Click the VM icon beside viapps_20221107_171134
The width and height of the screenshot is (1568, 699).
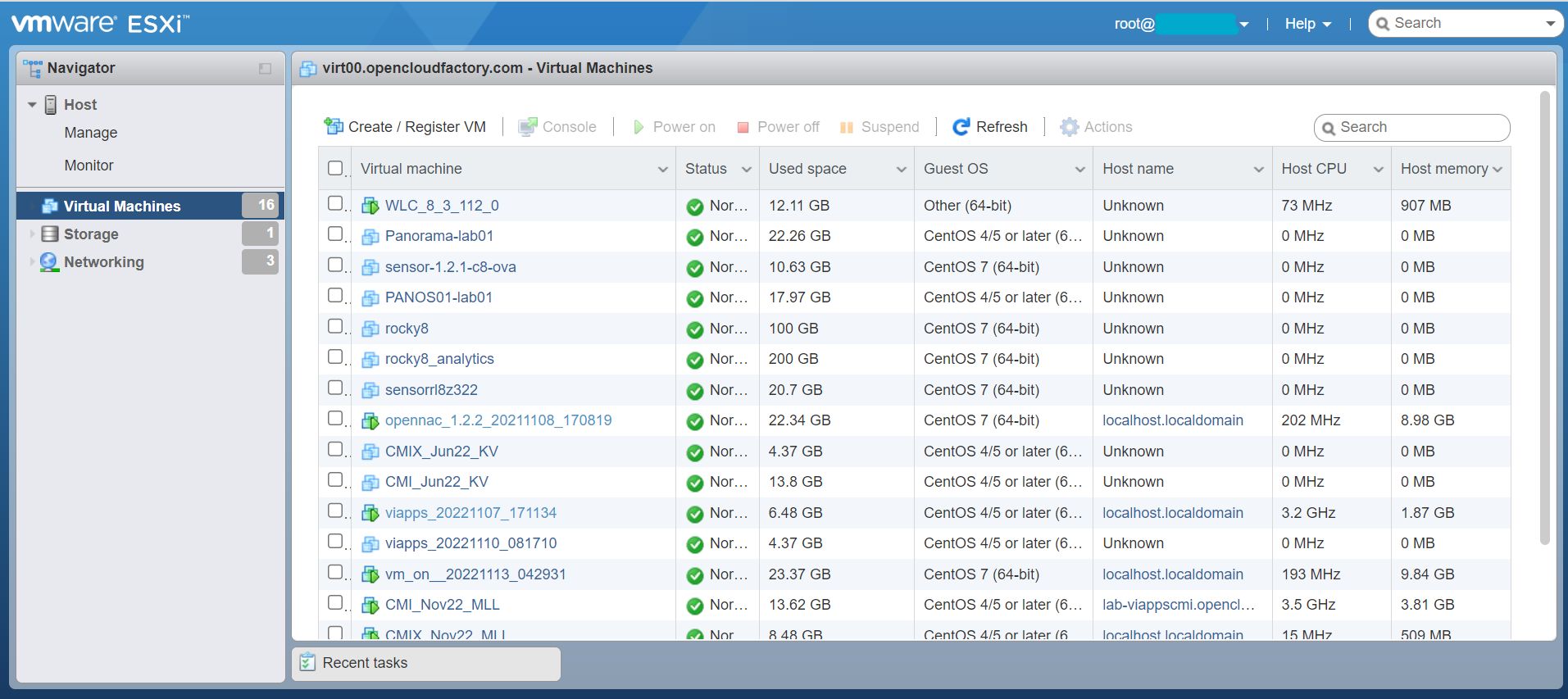[x=370, y=514]
